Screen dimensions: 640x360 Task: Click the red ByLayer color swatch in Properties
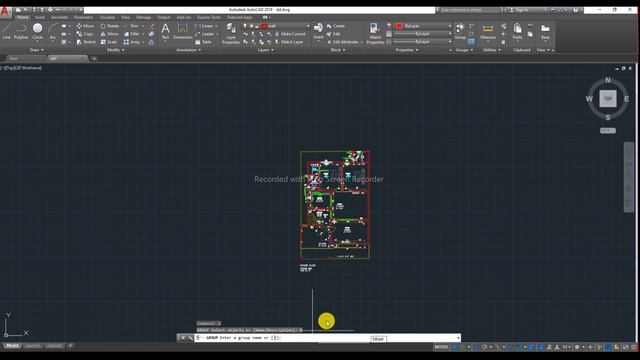(400, 26)
